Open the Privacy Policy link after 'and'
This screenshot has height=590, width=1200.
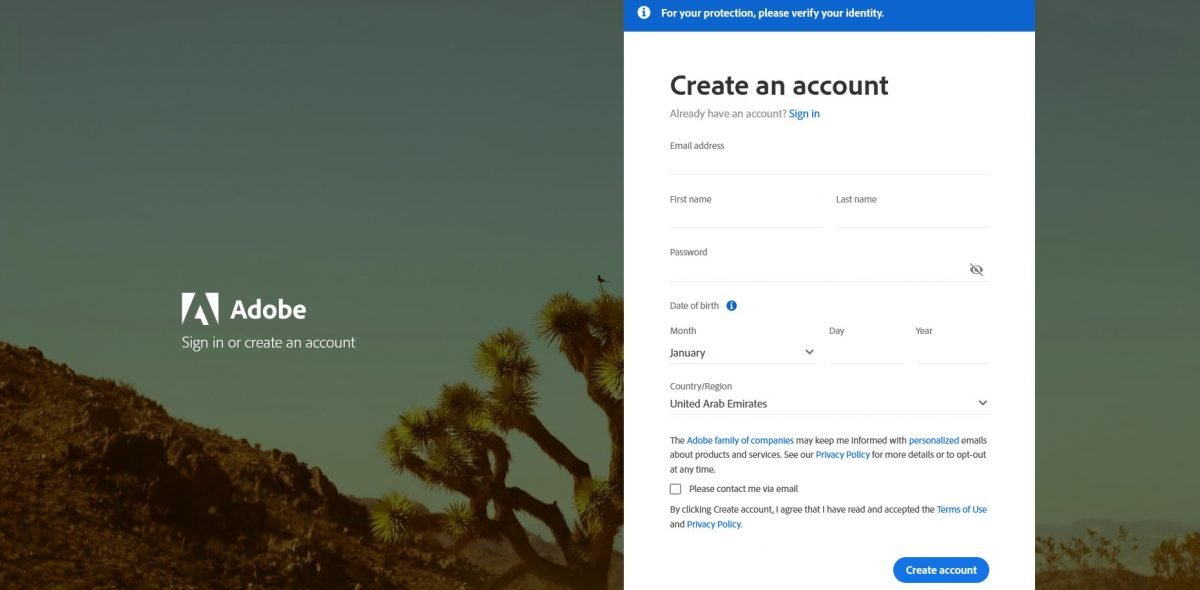point(714,524)
